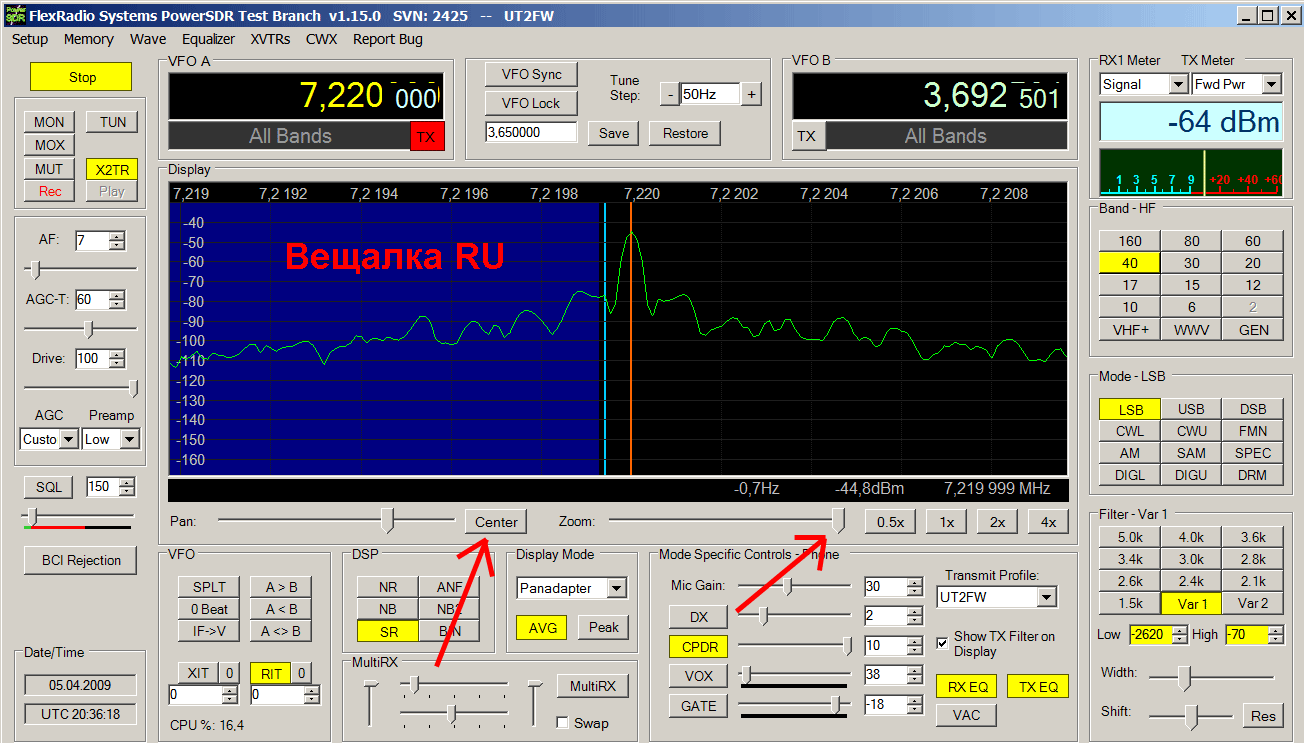Select the 80 meter band

pyautogui.click(x=1191, y=241)
